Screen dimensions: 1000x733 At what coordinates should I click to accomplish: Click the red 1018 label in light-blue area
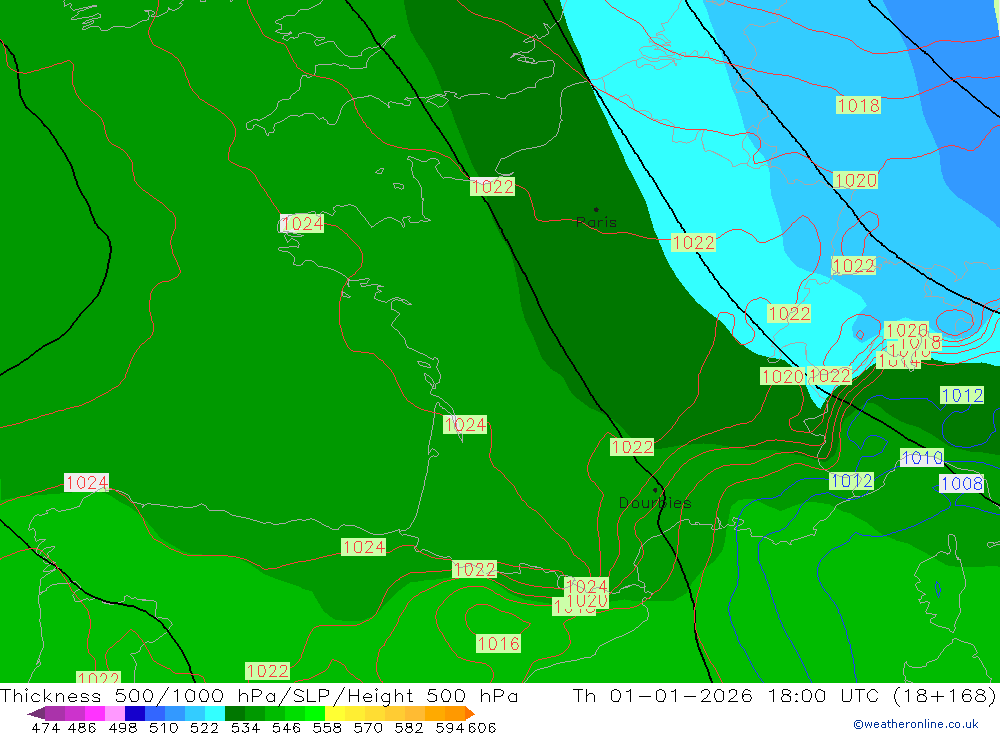tap(858, 105)
